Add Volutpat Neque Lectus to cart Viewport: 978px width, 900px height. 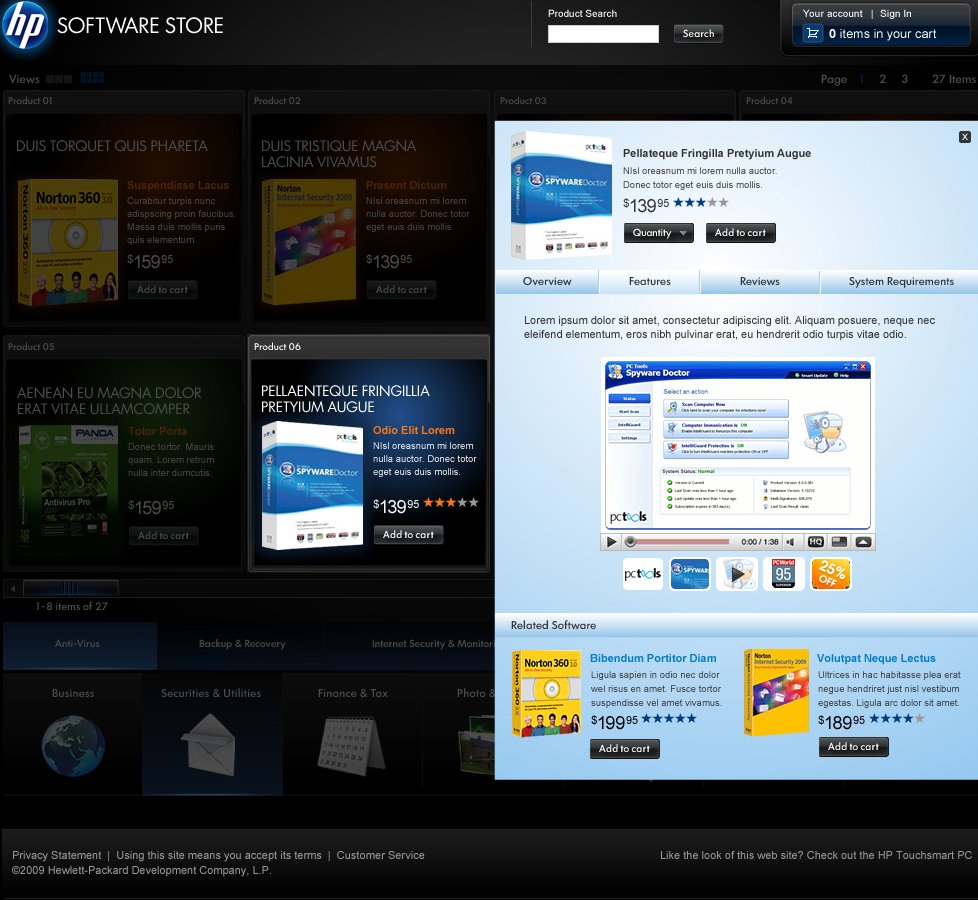click(853, 747)
